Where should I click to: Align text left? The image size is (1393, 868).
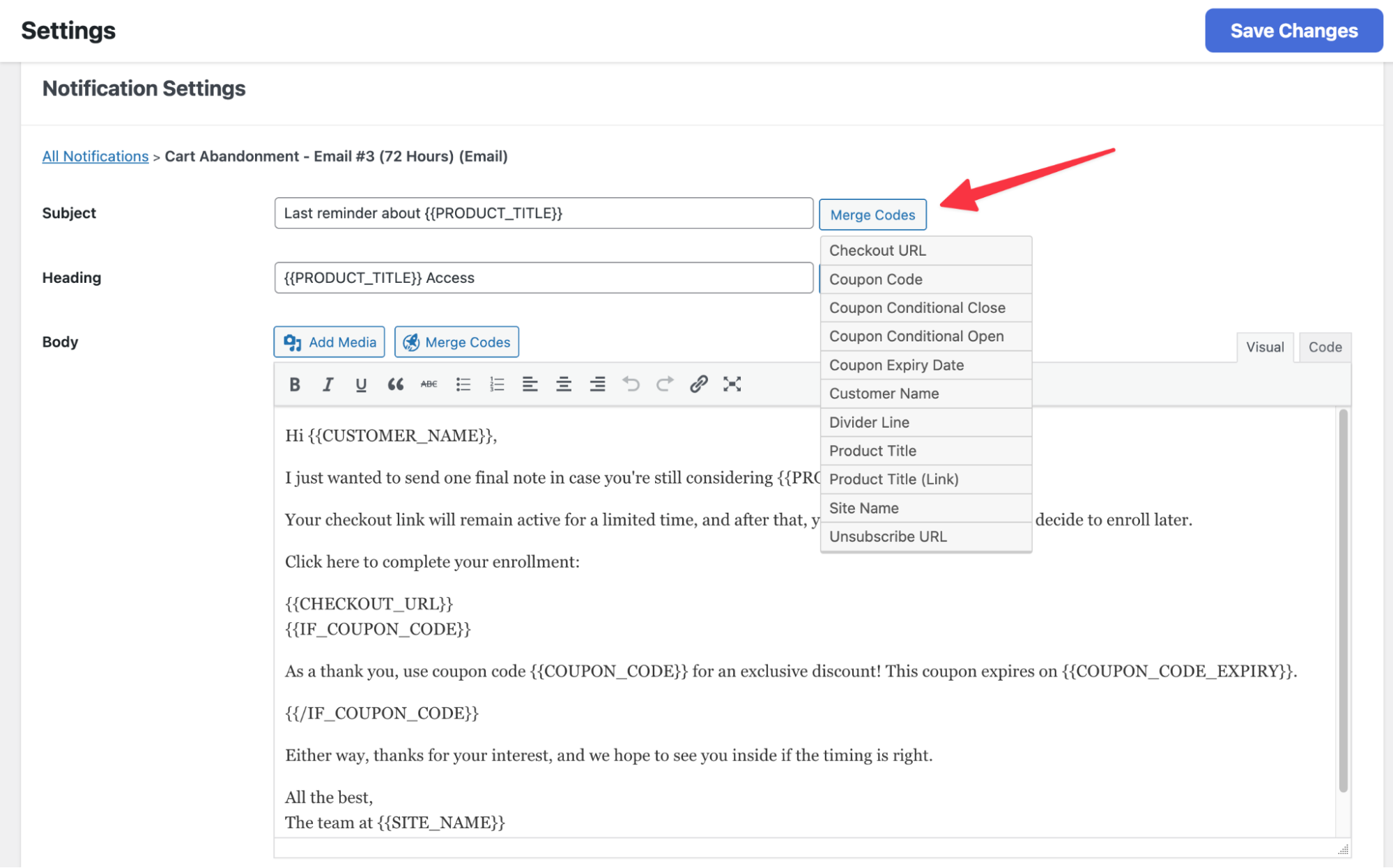tap(530, 384)
